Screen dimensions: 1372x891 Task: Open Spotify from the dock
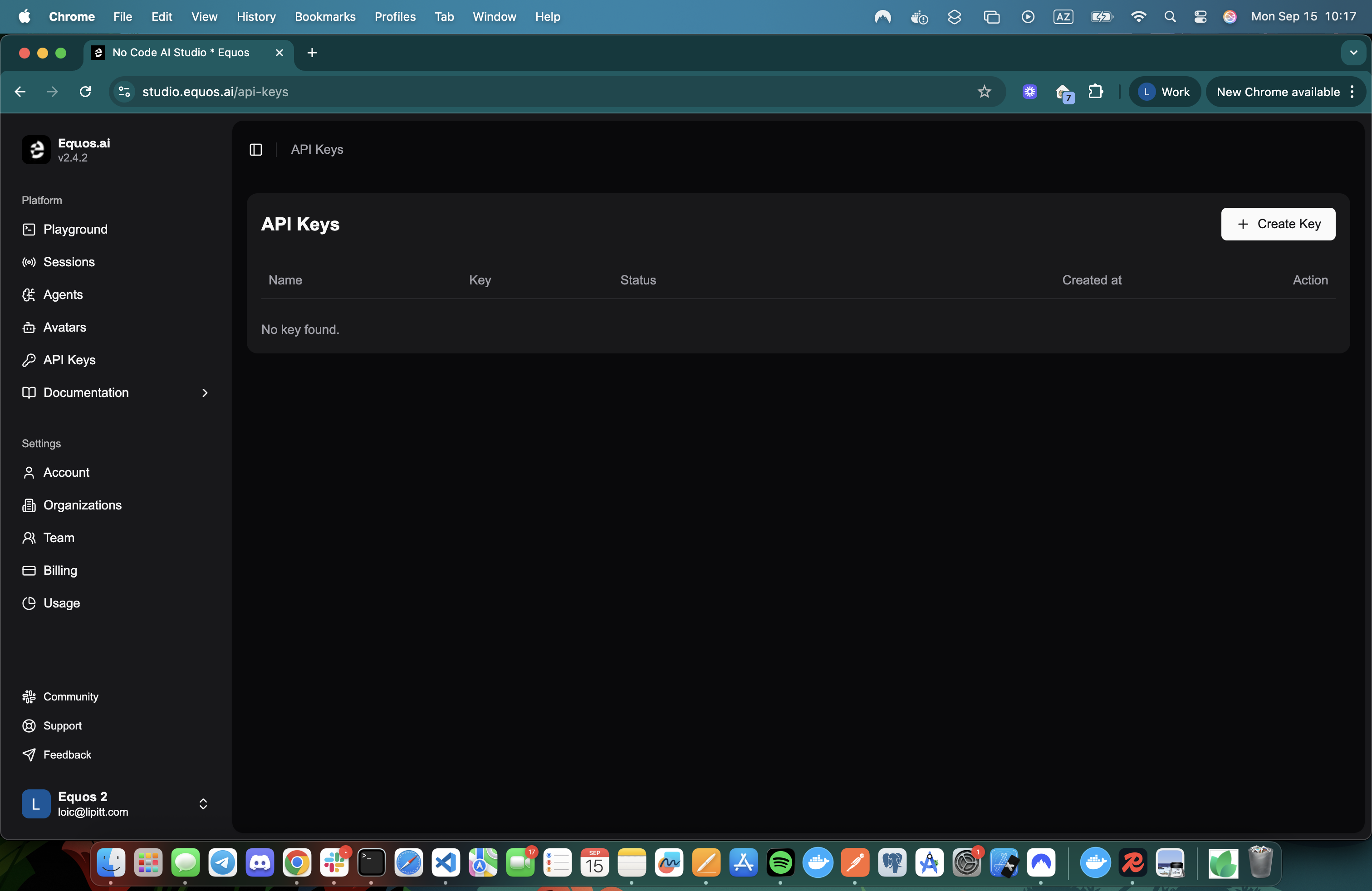[x=780, y=863]
